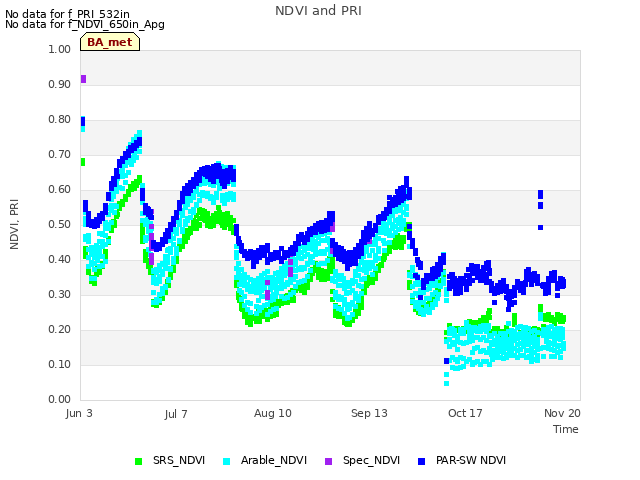This screenshot has width=640, height=480.
Task: Click the Sep 13 x-axis tick label
Action: [x=369, y=413]
